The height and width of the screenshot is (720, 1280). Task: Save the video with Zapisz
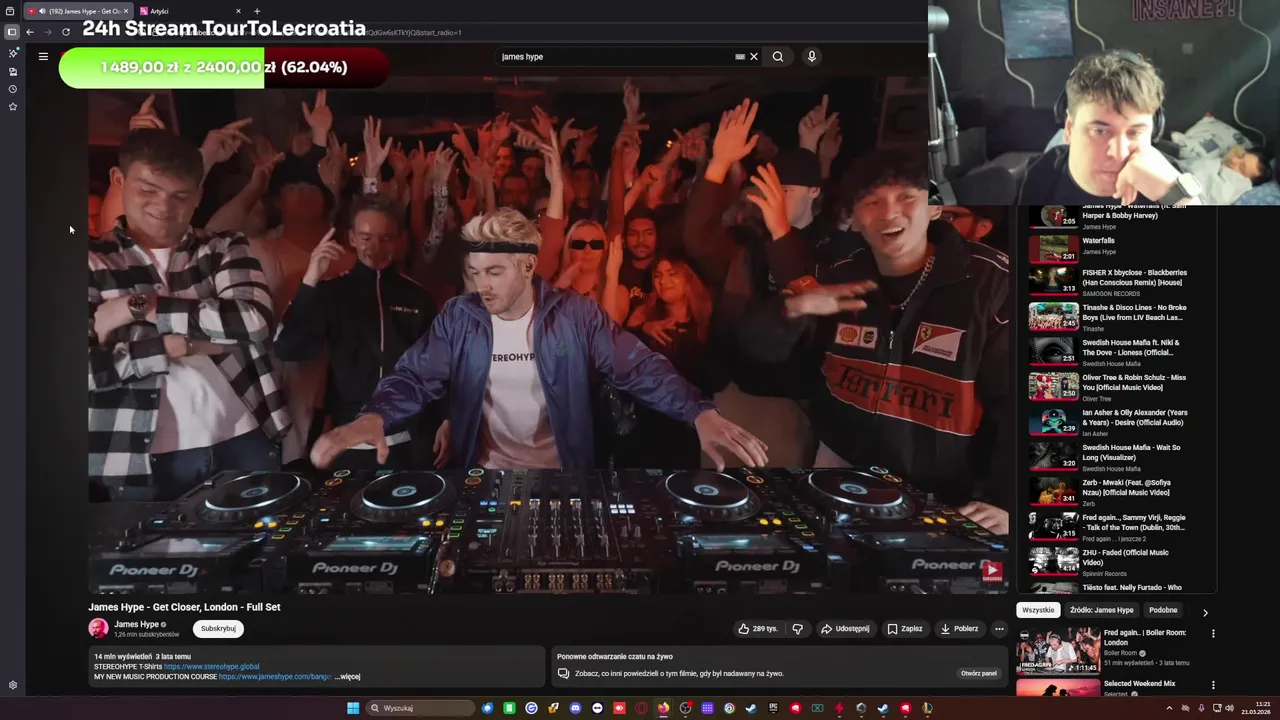point(905,629)
